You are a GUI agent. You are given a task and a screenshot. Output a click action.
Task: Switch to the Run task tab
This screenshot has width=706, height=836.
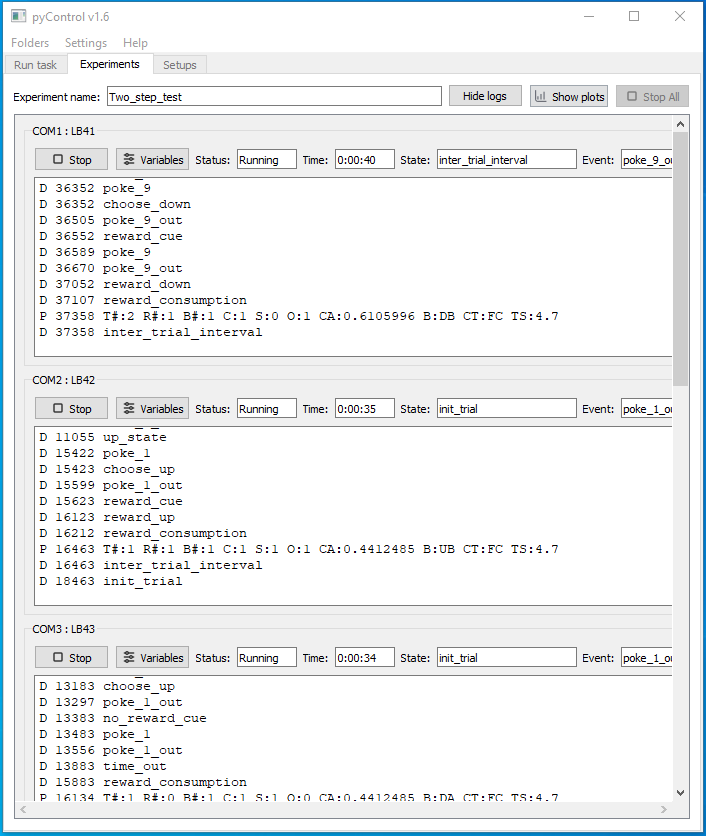click(35, 65)
